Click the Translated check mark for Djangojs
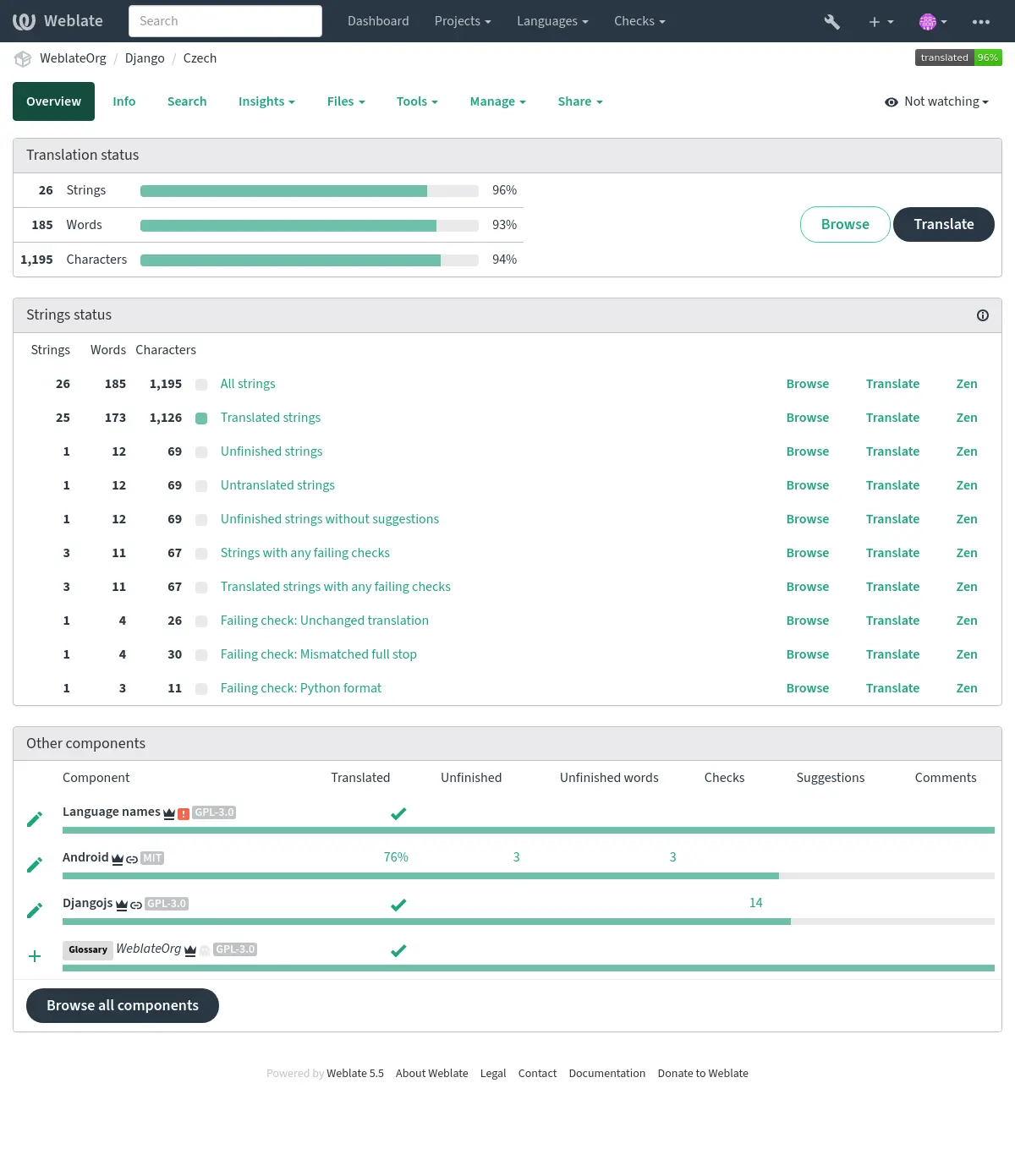This screenshot has width=1015, height=1176. coord(398,905)
